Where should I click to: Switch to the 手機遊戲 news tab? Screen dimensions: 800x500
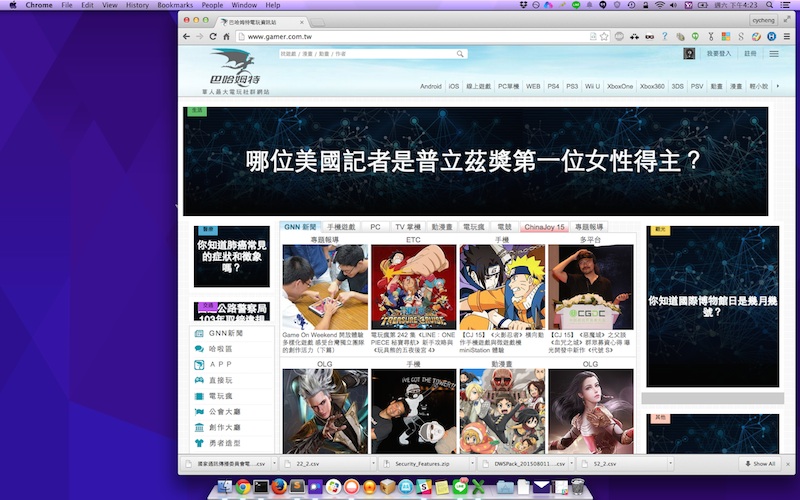tap(341, 227)
